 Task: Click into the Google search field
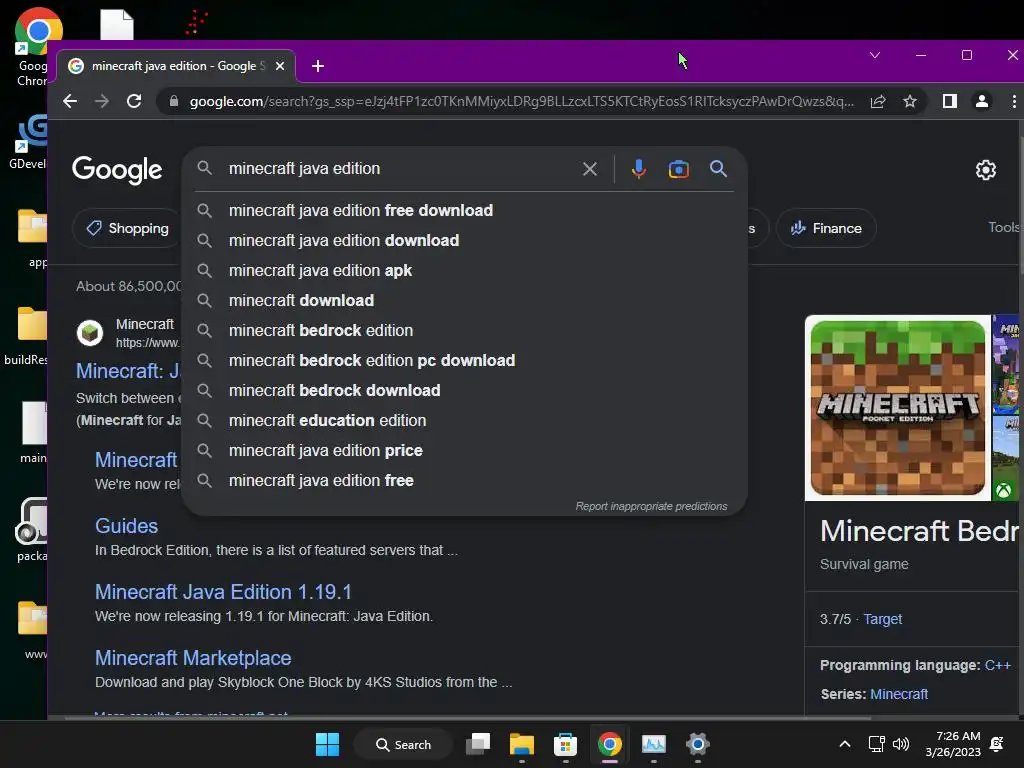[x=400, y=168]
